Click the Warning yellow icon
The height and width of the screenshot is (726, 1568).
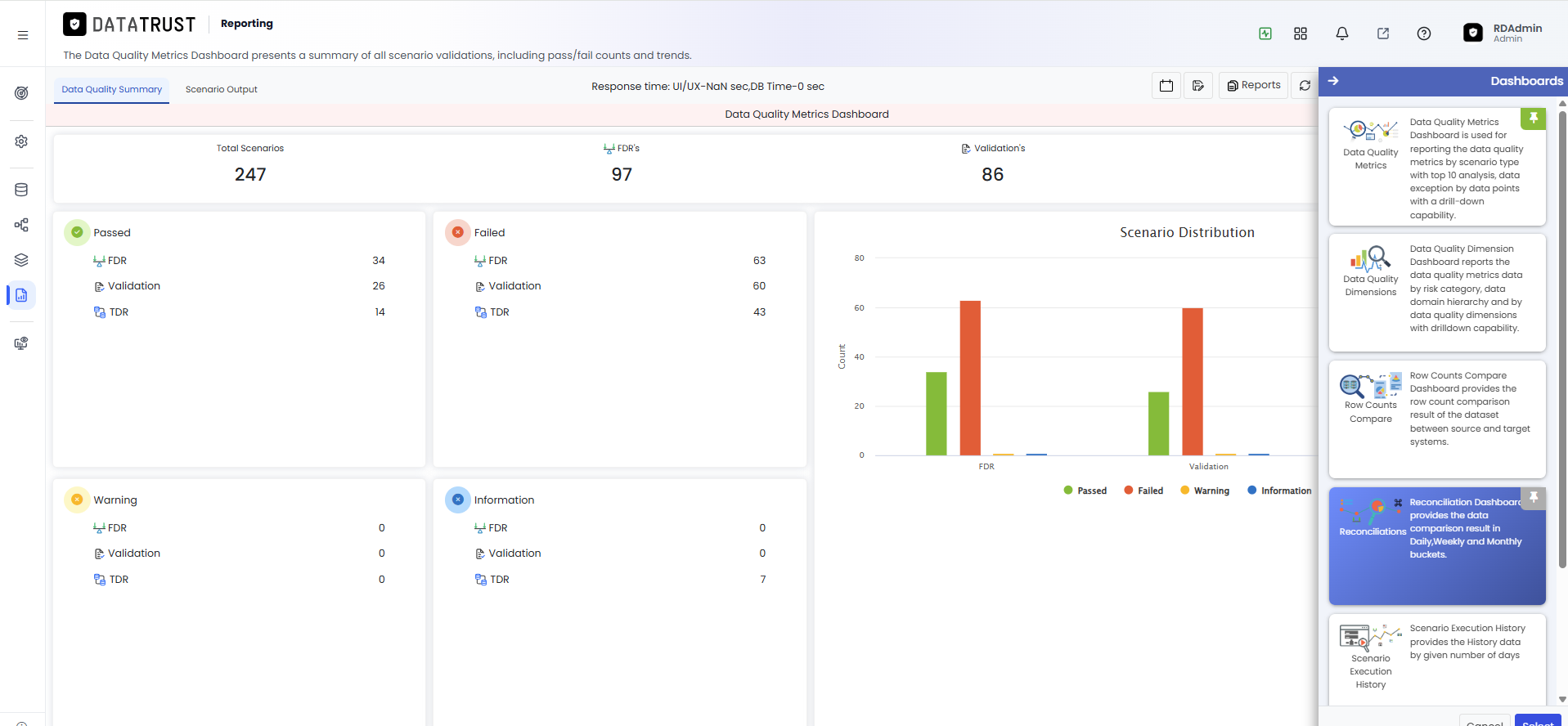pyautogui.click(x=77, y=500)
